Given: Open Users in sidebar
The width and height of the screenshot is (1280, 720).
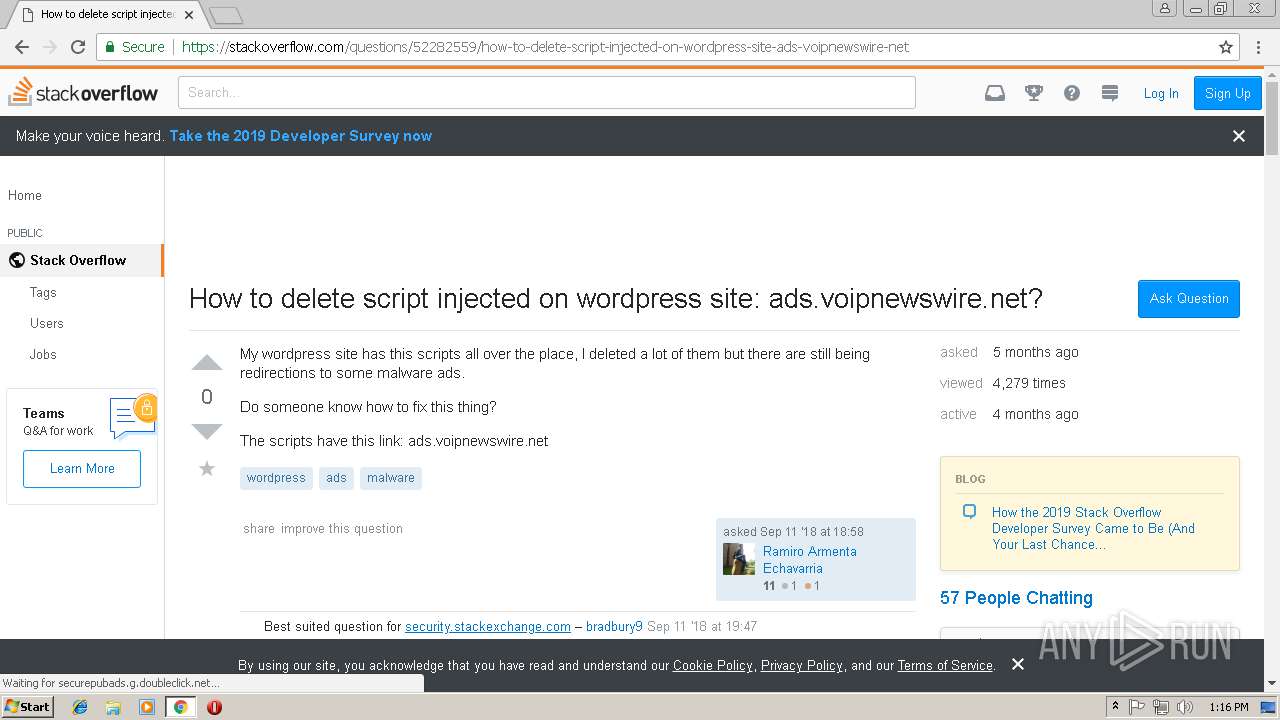Looking at the screenshot, I should pyautogui.click(x=46, y=323).
